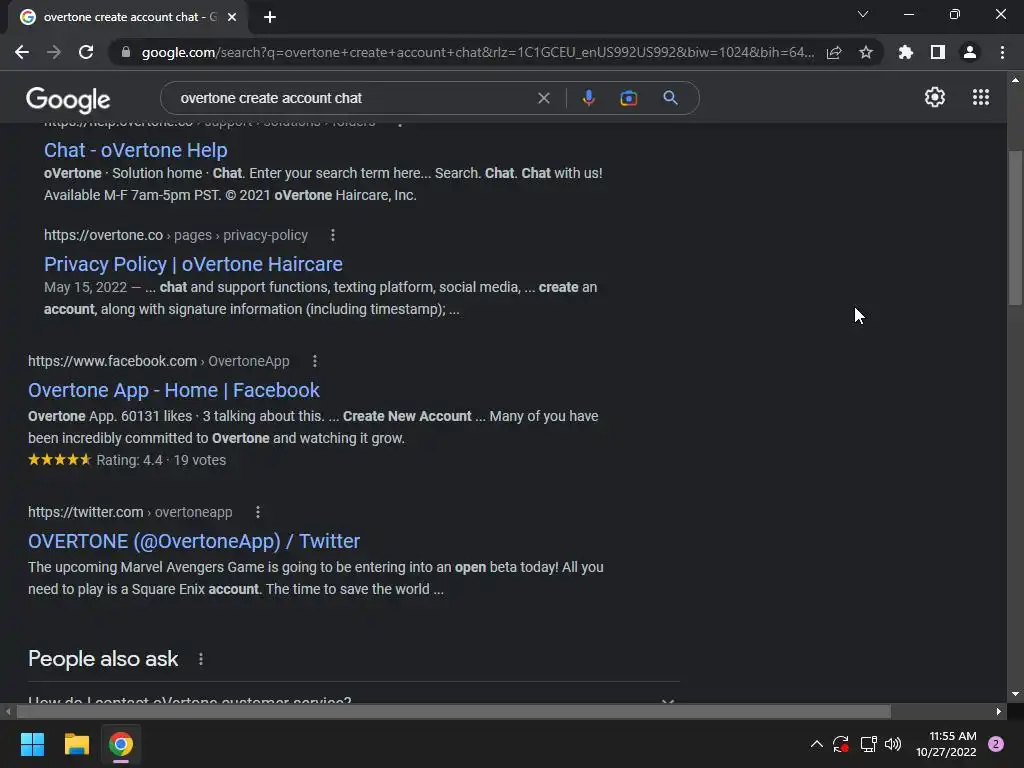Click the Google logo
1024x768 pixels.
click(68, 99)
